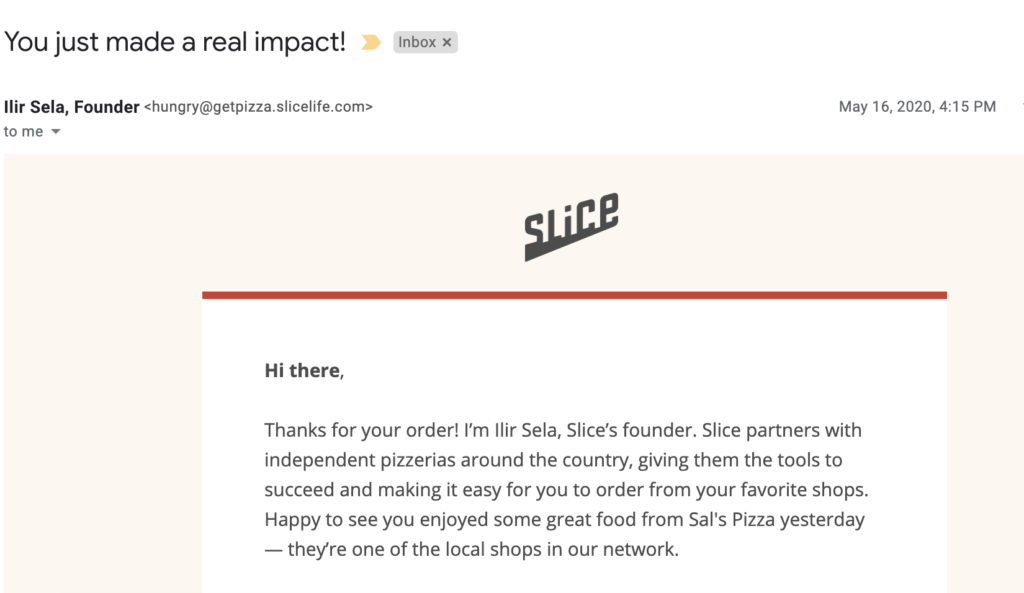Viewport: 1024px width, 593px height.
Task: Click the bold "Hi there" greeting
Action: pyautogui.click(x=302, y=370)
